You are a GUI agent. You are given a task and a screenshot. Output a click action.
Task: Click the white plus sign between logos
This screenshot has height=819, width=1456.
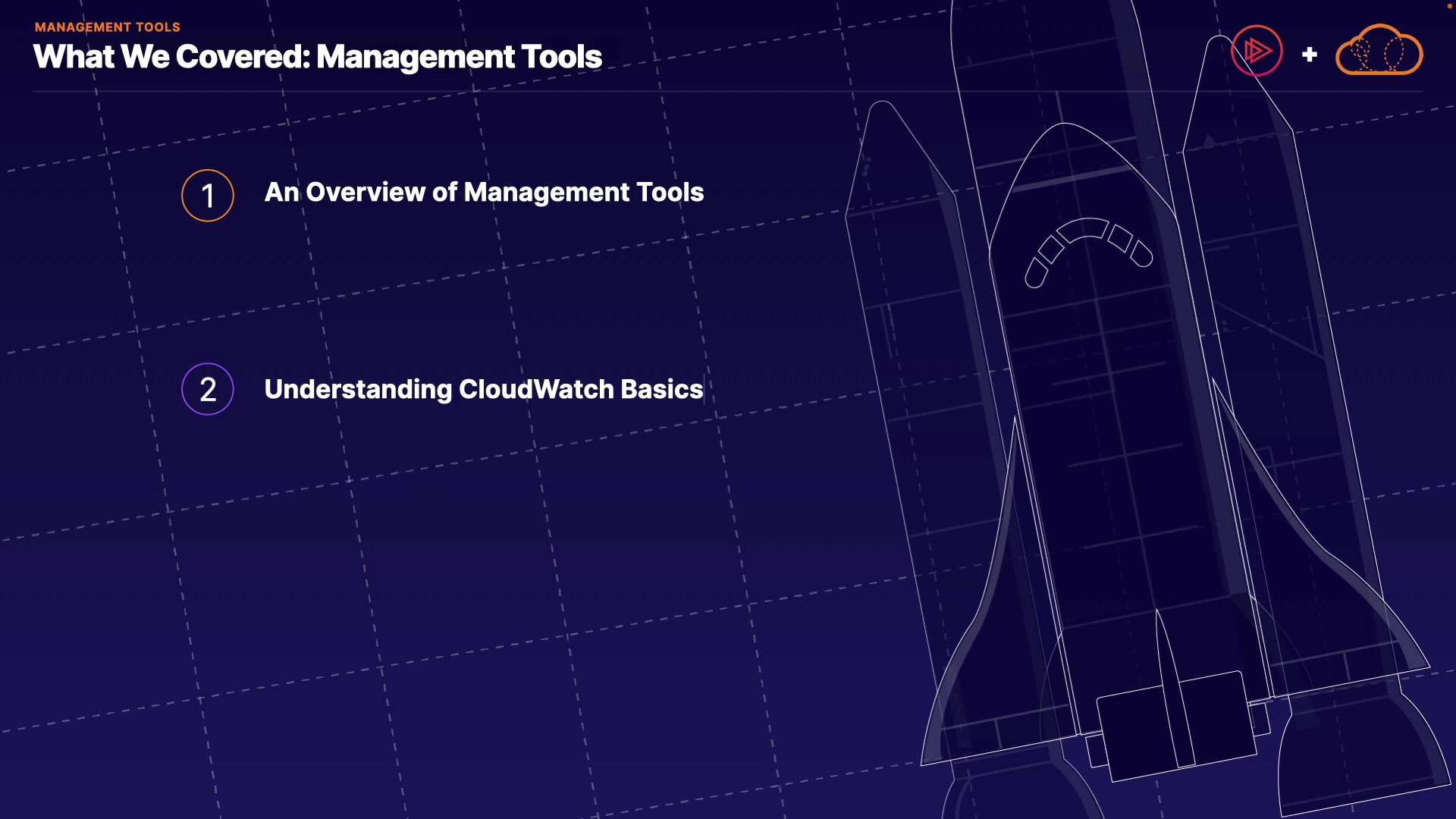click(1309, 55)
